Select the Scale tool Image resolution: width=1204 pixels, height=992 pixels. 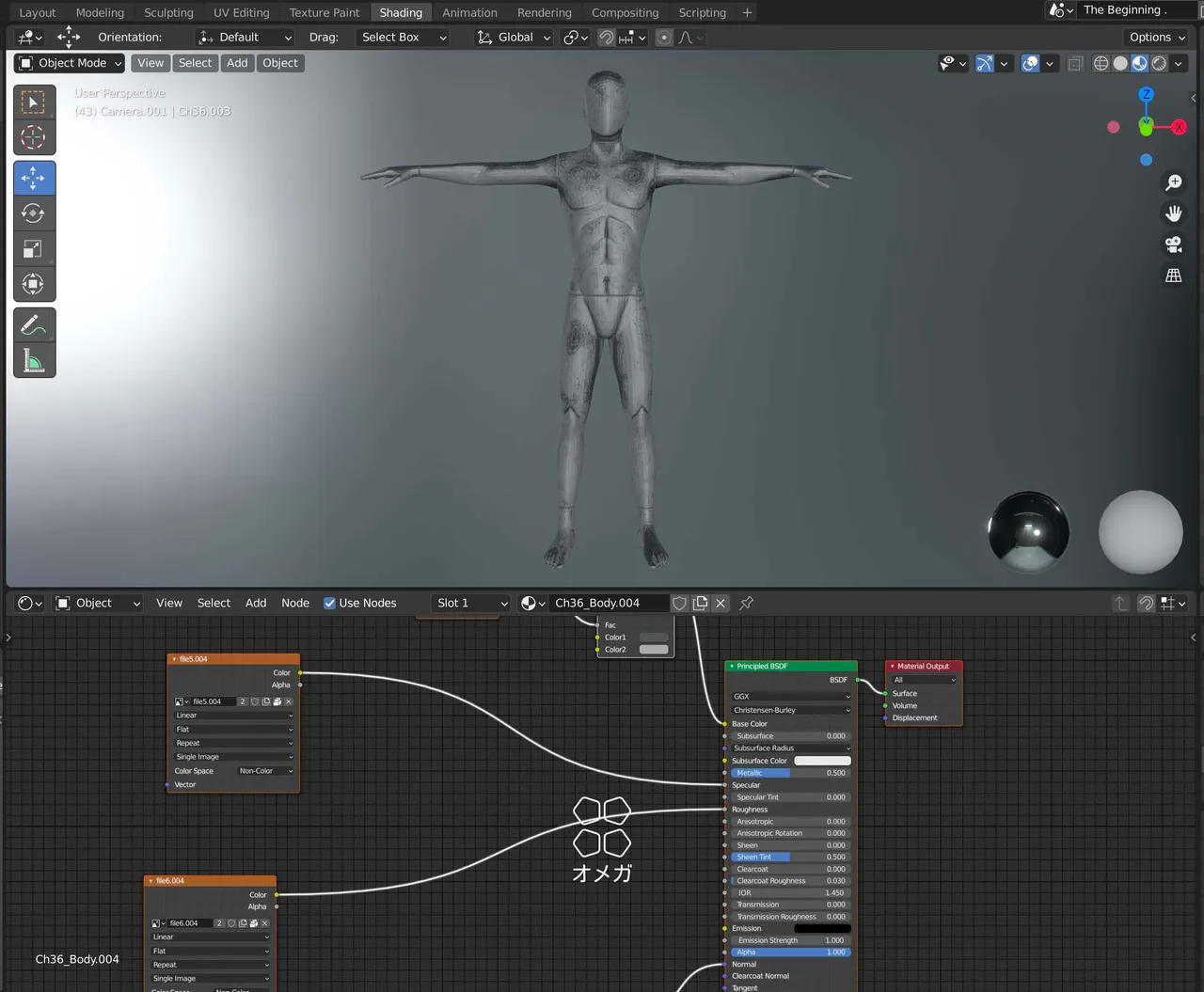point(34,249)
